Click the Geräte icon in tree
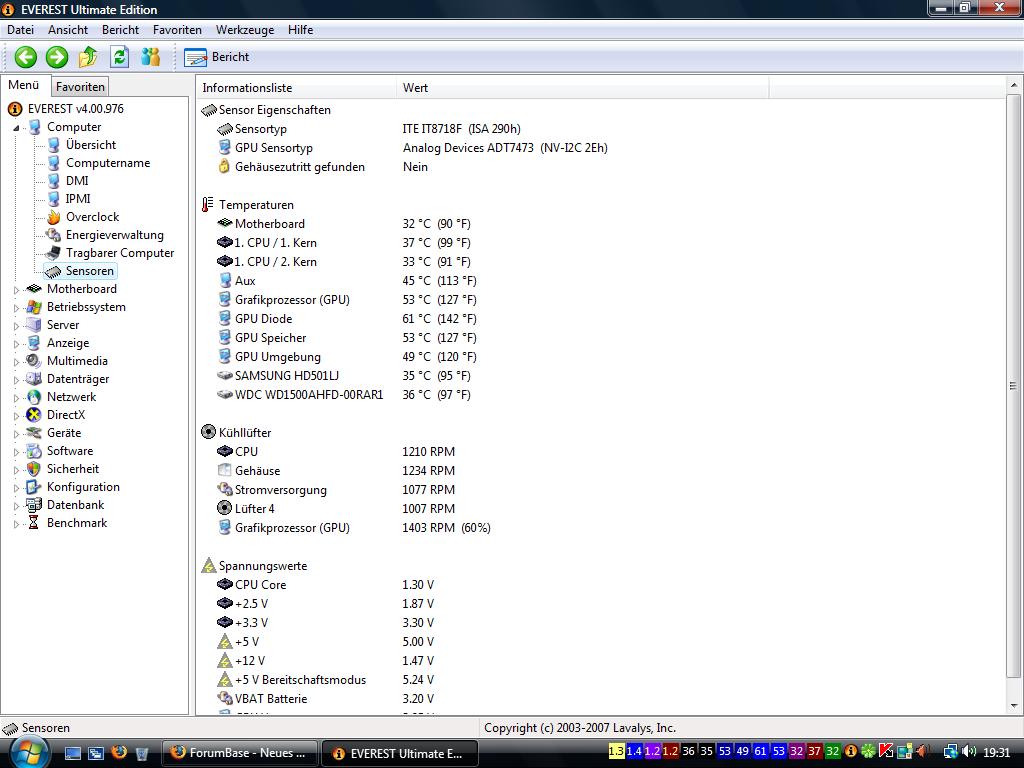The image size is (1024, 768). (x=33, y=433)
